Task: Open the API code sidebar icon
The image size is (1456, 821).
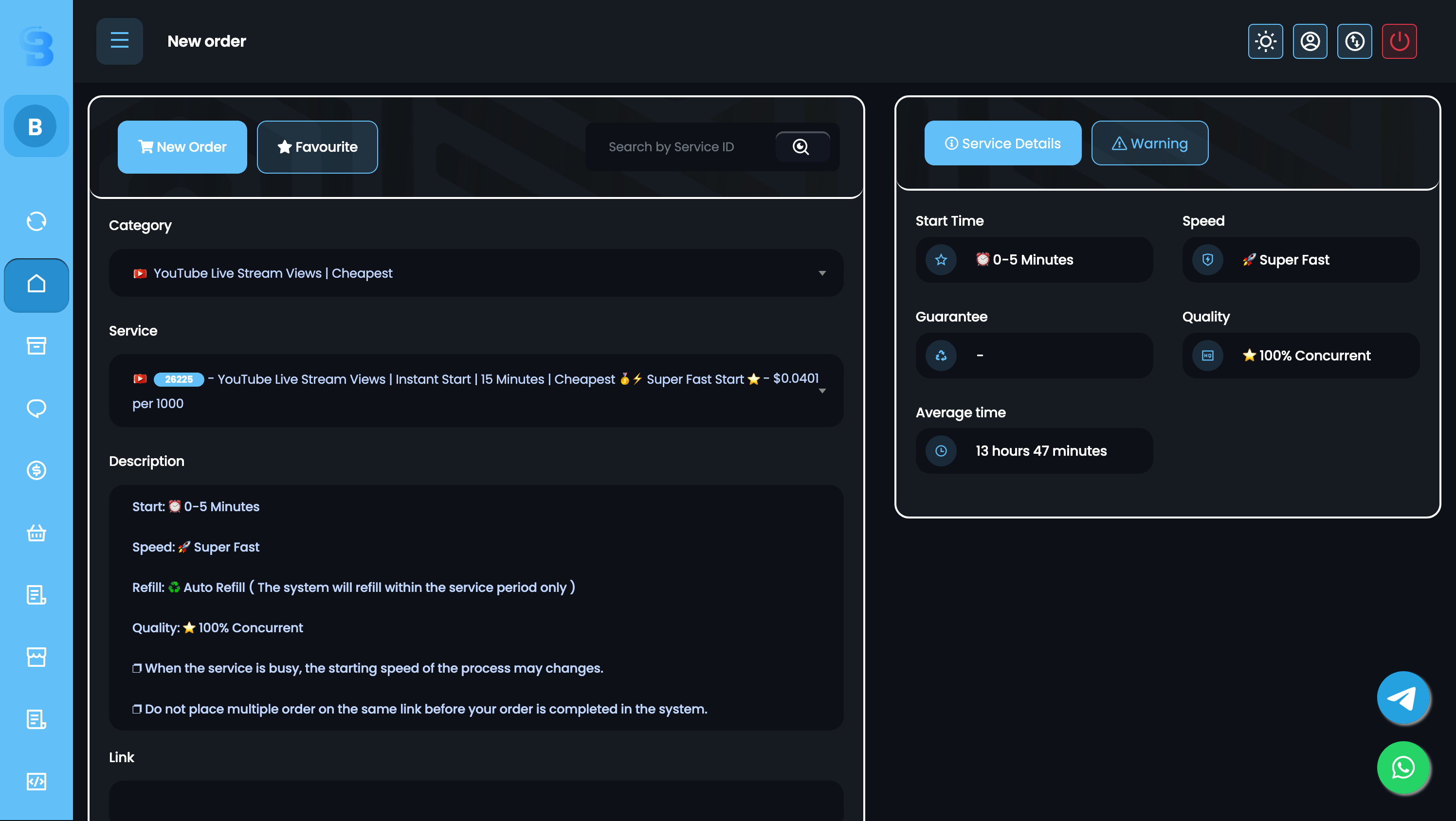Action: point(36,782)
